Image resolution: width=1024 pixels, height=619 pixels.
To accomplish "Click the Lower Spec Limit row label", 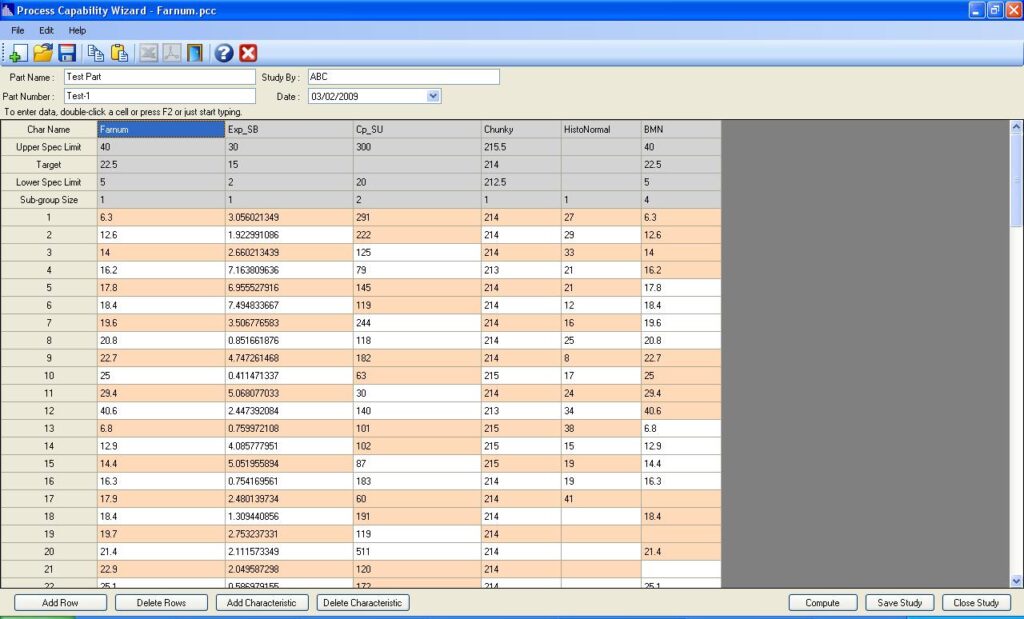I will pyautogui.click(x=49, y=182).
